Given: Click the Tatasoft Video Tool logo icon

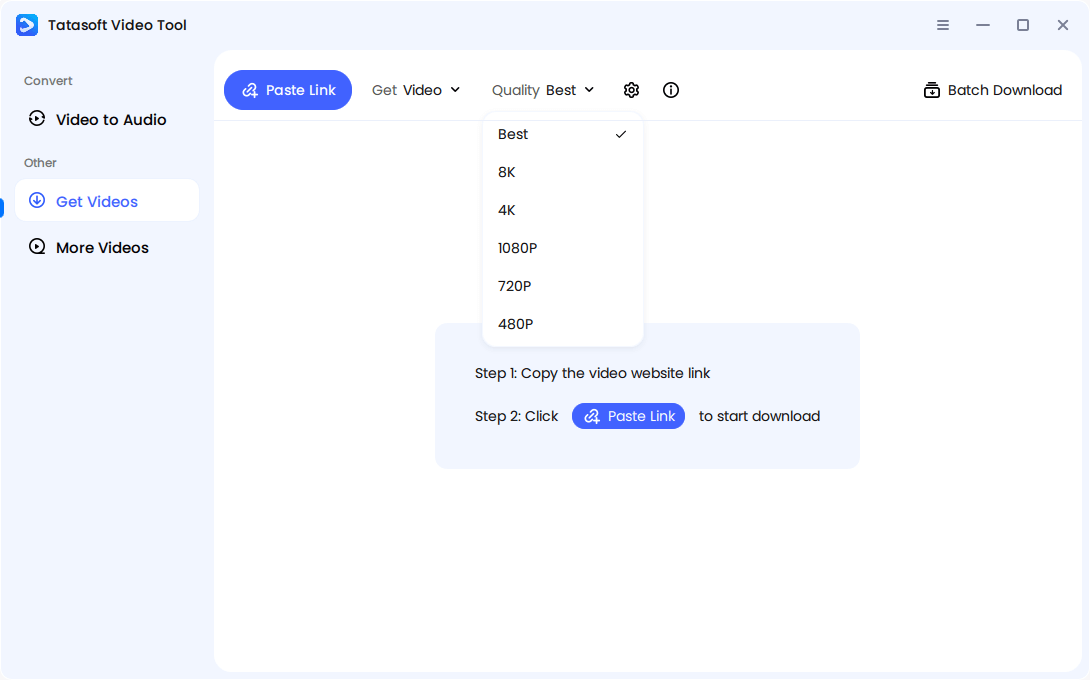Looking at the screenshot, I should pyautogui.click(x=27, y=25).
